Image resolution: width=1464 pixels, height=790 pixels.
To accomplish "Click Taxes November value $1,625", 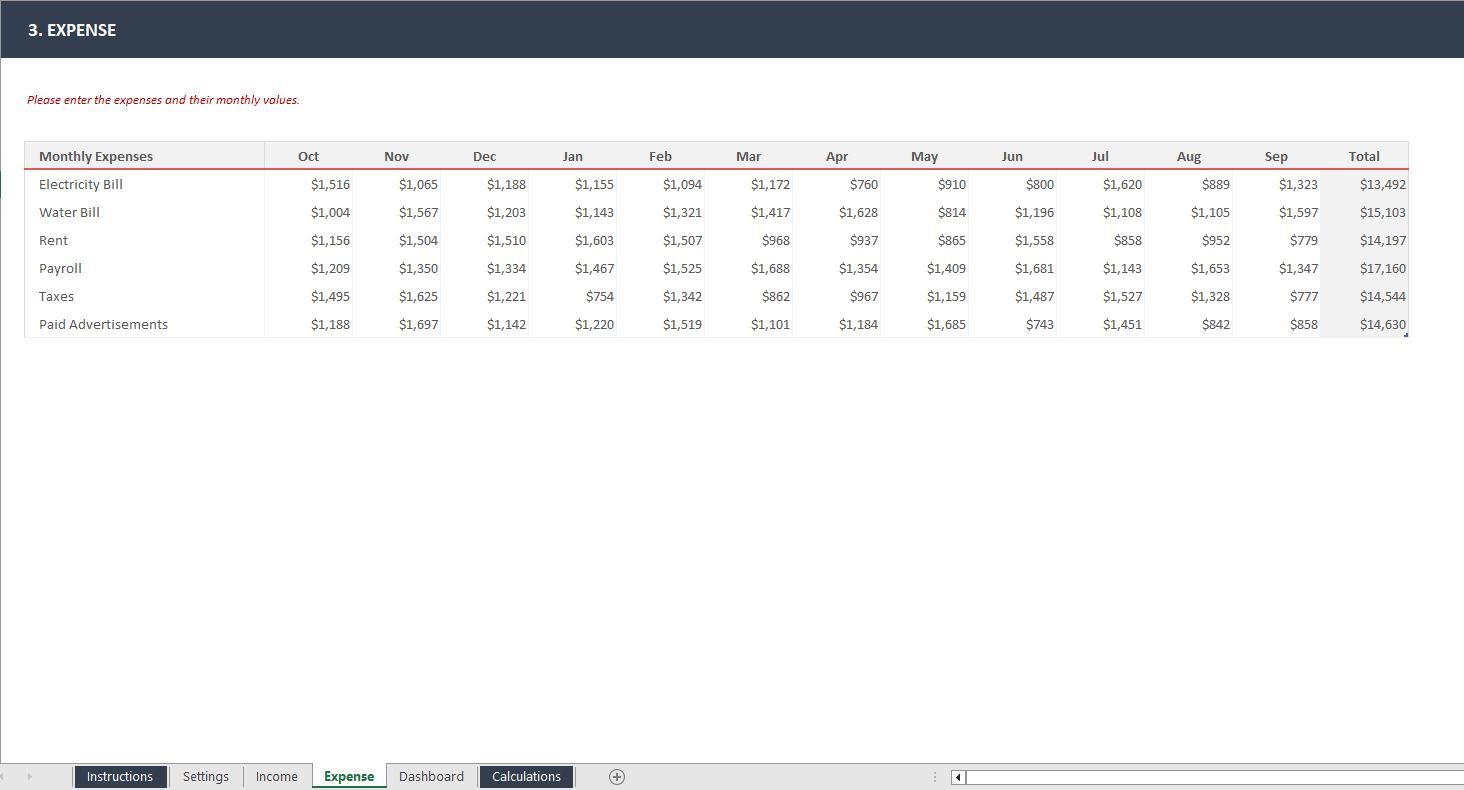I will click(x=397, y=296).
